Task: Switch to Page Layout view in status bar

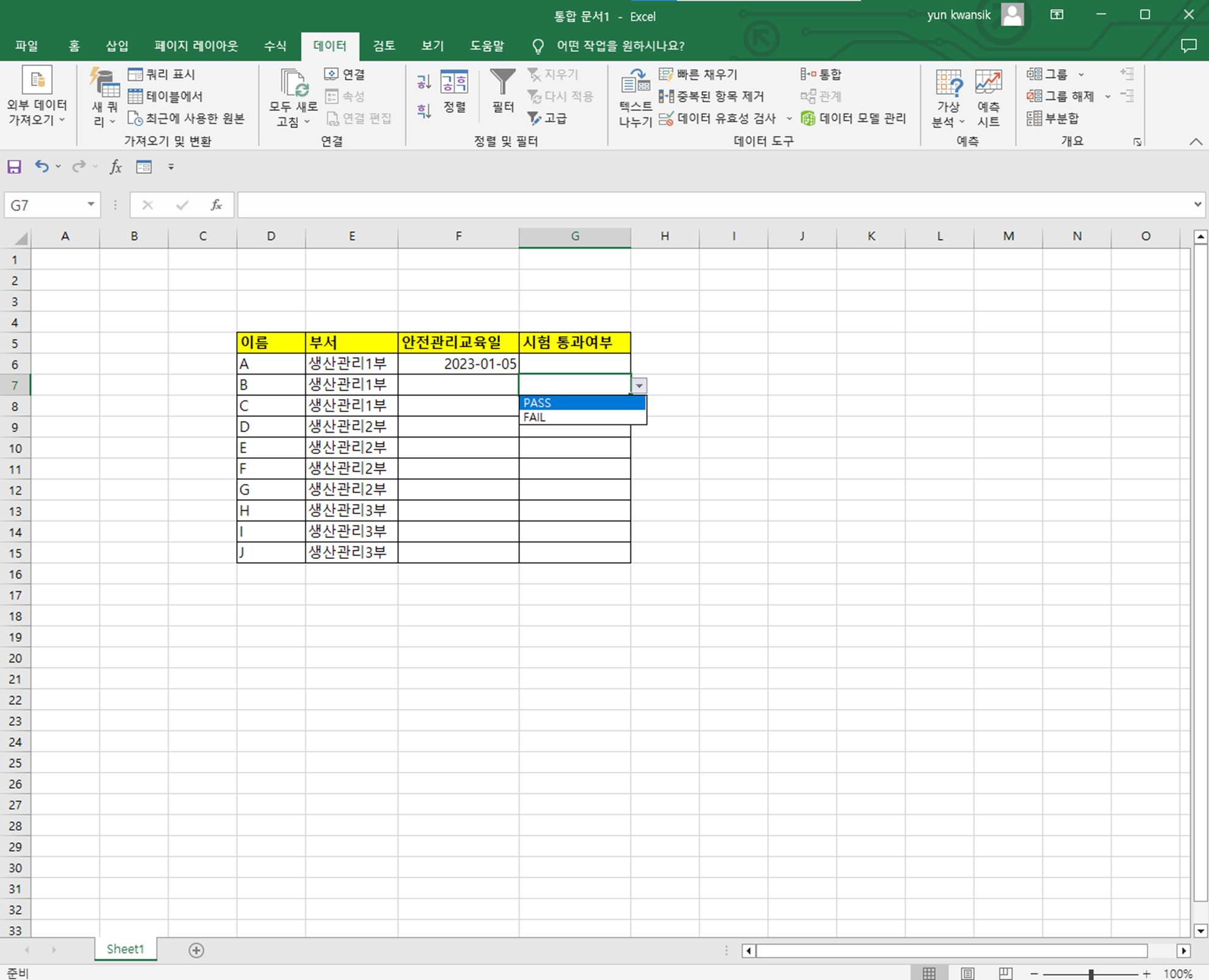Action: coord(967,973)
